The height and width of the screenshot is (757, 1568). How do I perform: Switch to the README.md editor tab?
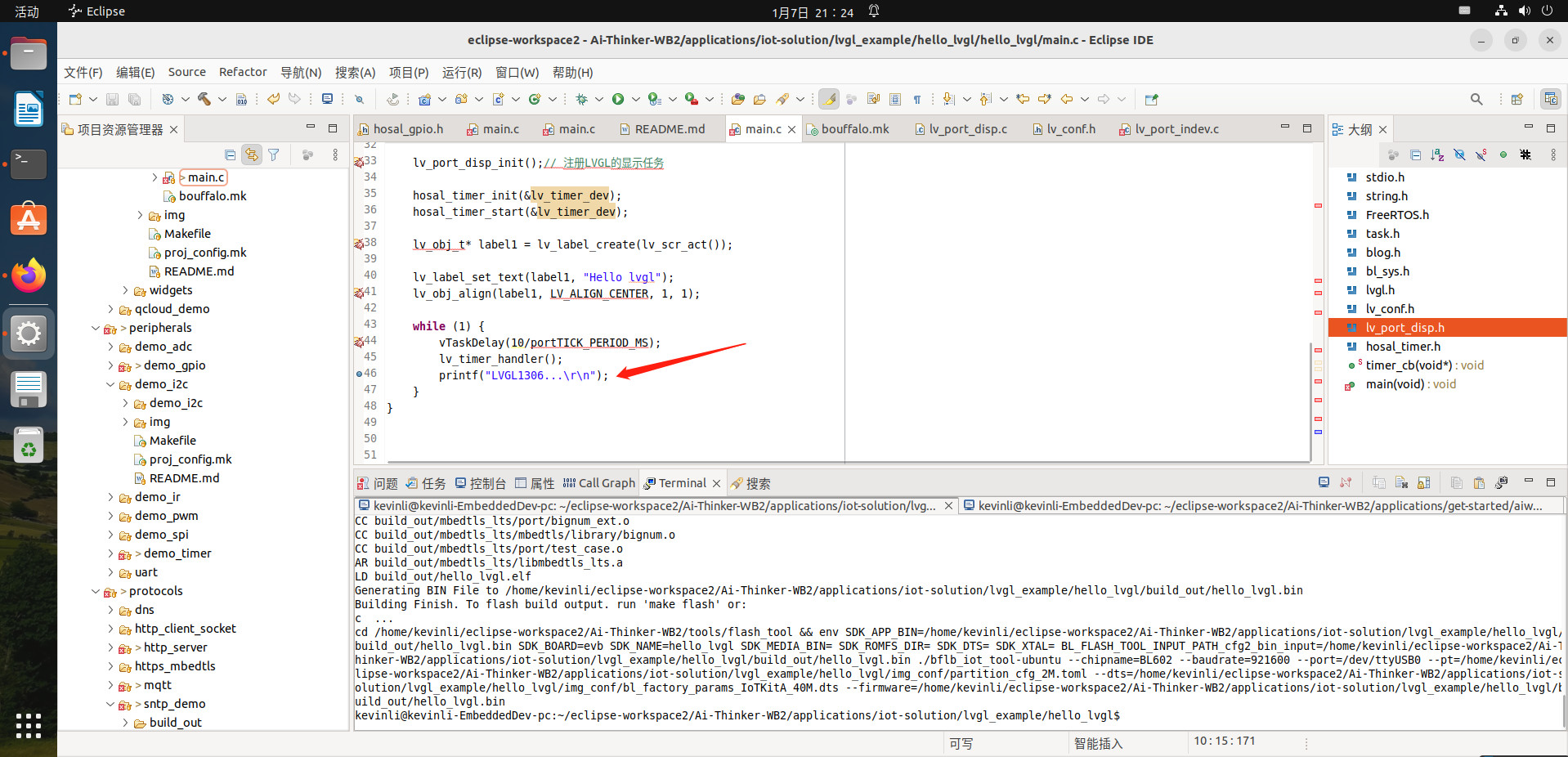pos(661,129)
